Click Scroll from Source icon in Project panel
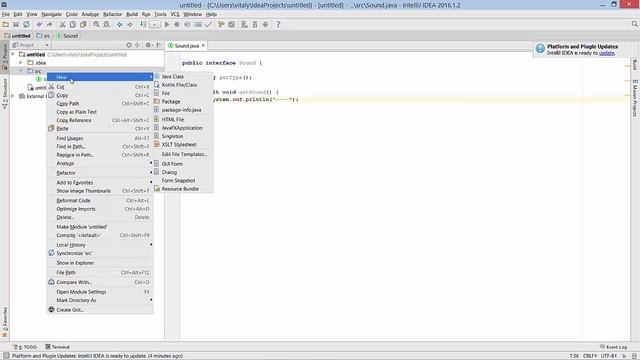Screen dimensions: 640x360 (x=129, y=45)
